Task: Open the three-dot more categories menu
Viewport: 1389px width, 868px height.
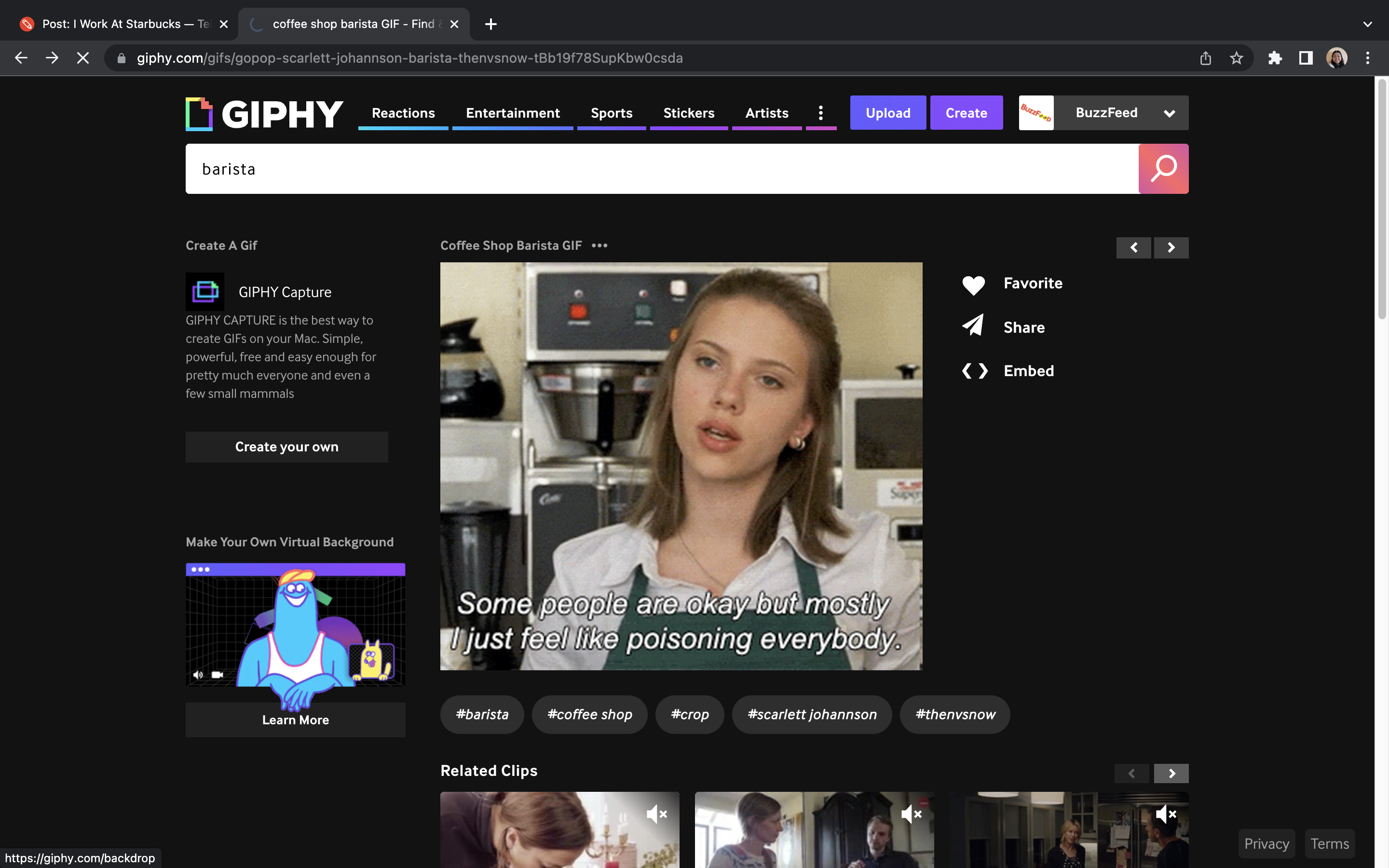Action: point(821,113)
